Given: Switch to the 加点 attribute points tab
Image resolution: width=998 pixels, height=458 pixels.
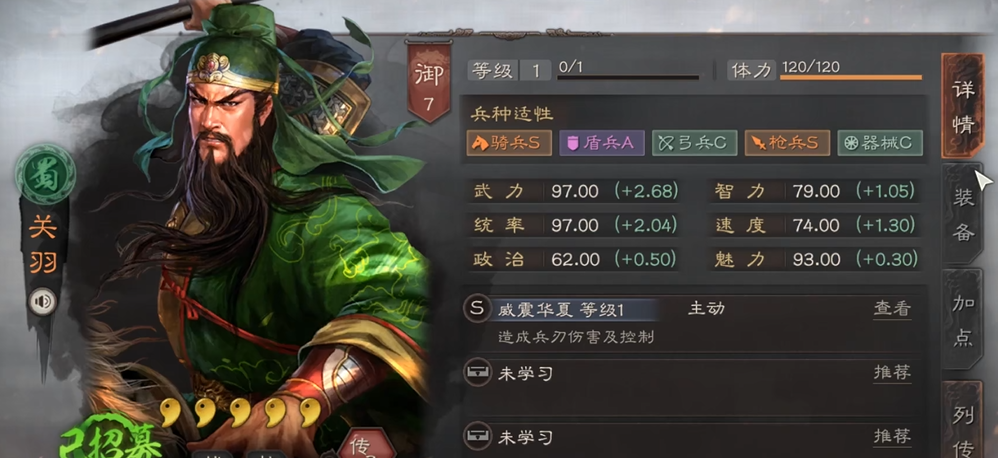Looking at the screenshot, I should coord(963,320).
